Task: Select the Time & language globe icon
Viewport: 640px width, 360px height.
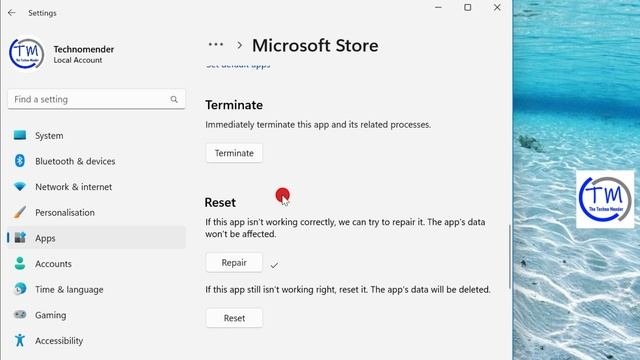Action: click(x=20, y=289)
